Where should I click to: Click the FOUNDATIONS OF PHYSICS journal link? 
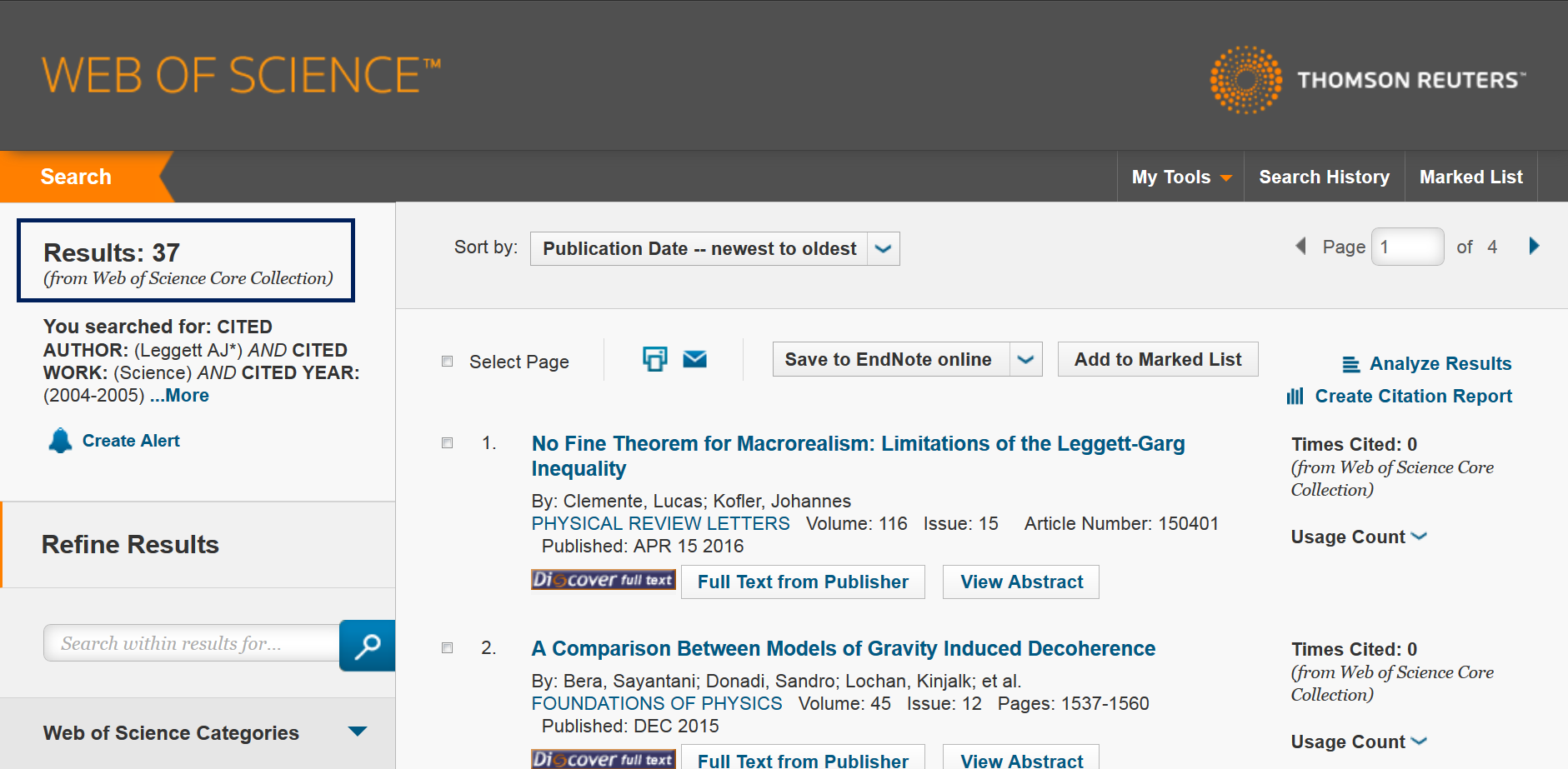click(x=657, y=703)
